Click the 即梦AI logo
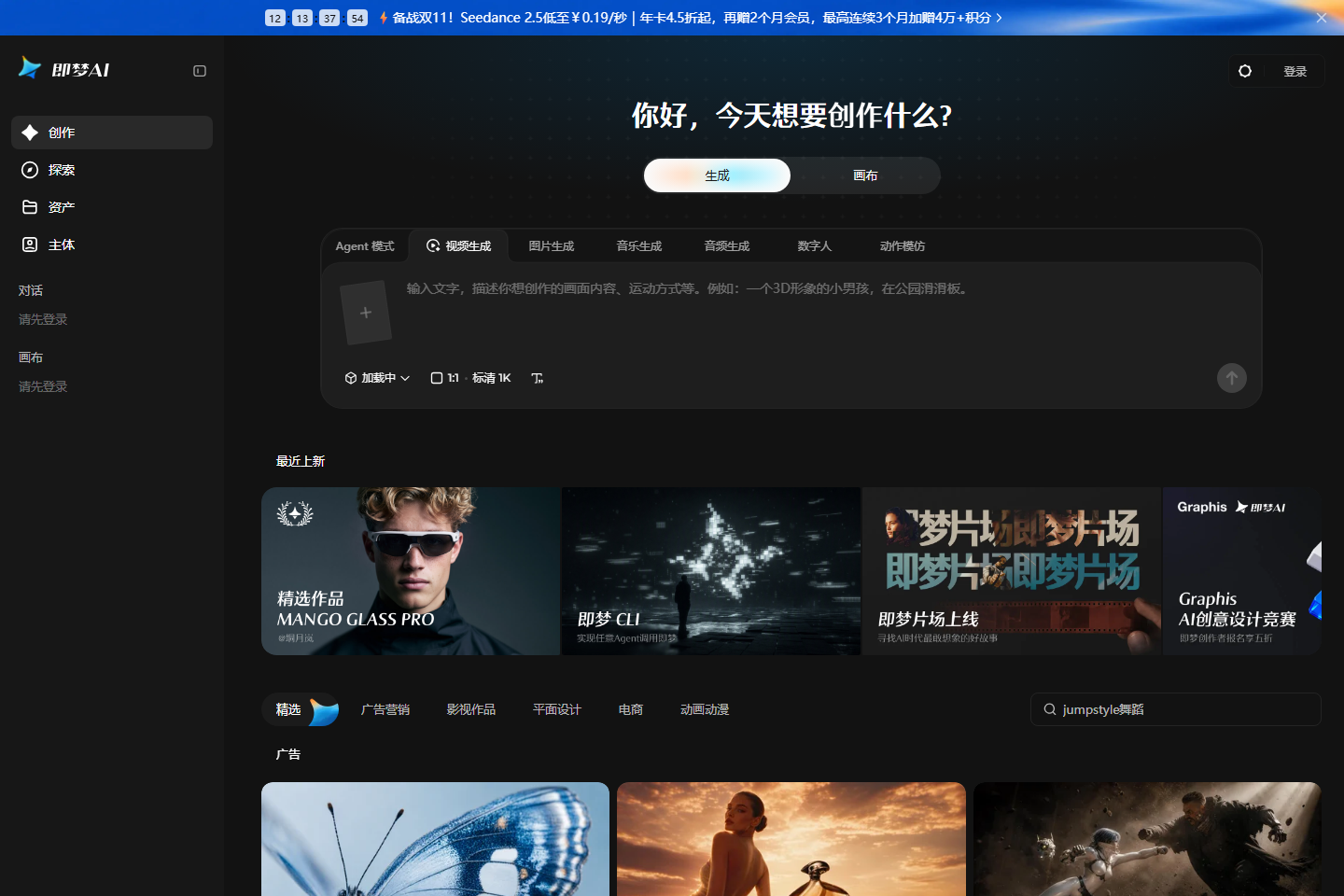This screenshot has height=896, width=1344. click(64, 69)
